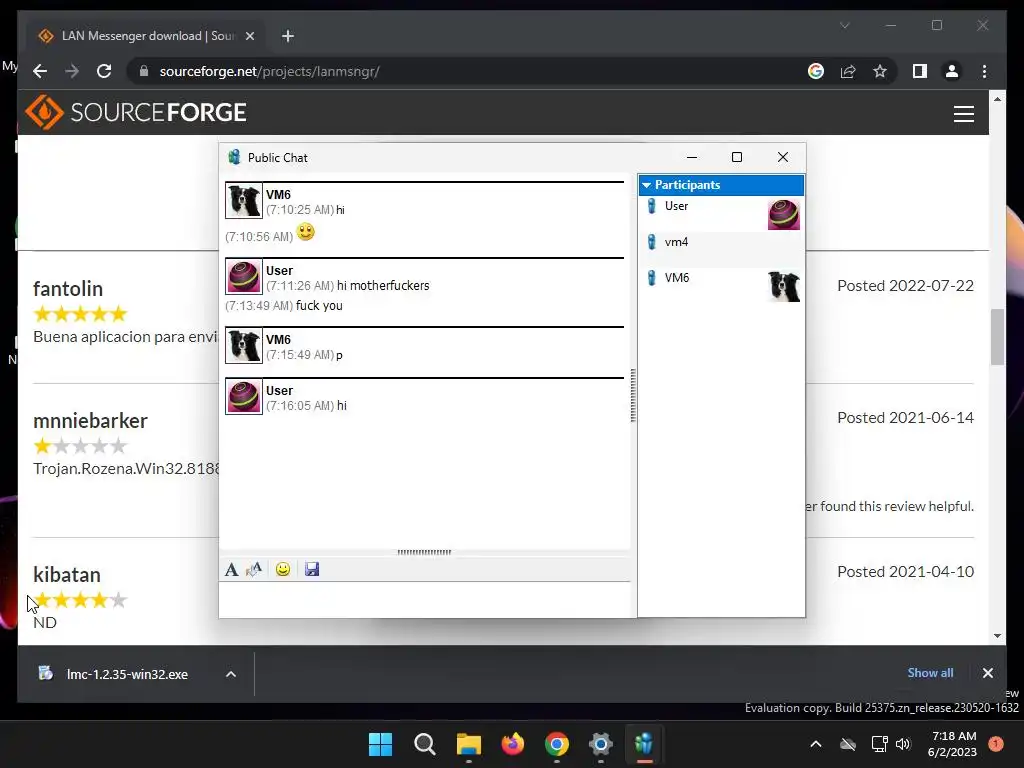
Task: Close the LAN Messenger download tab
Action: point(249,36)
